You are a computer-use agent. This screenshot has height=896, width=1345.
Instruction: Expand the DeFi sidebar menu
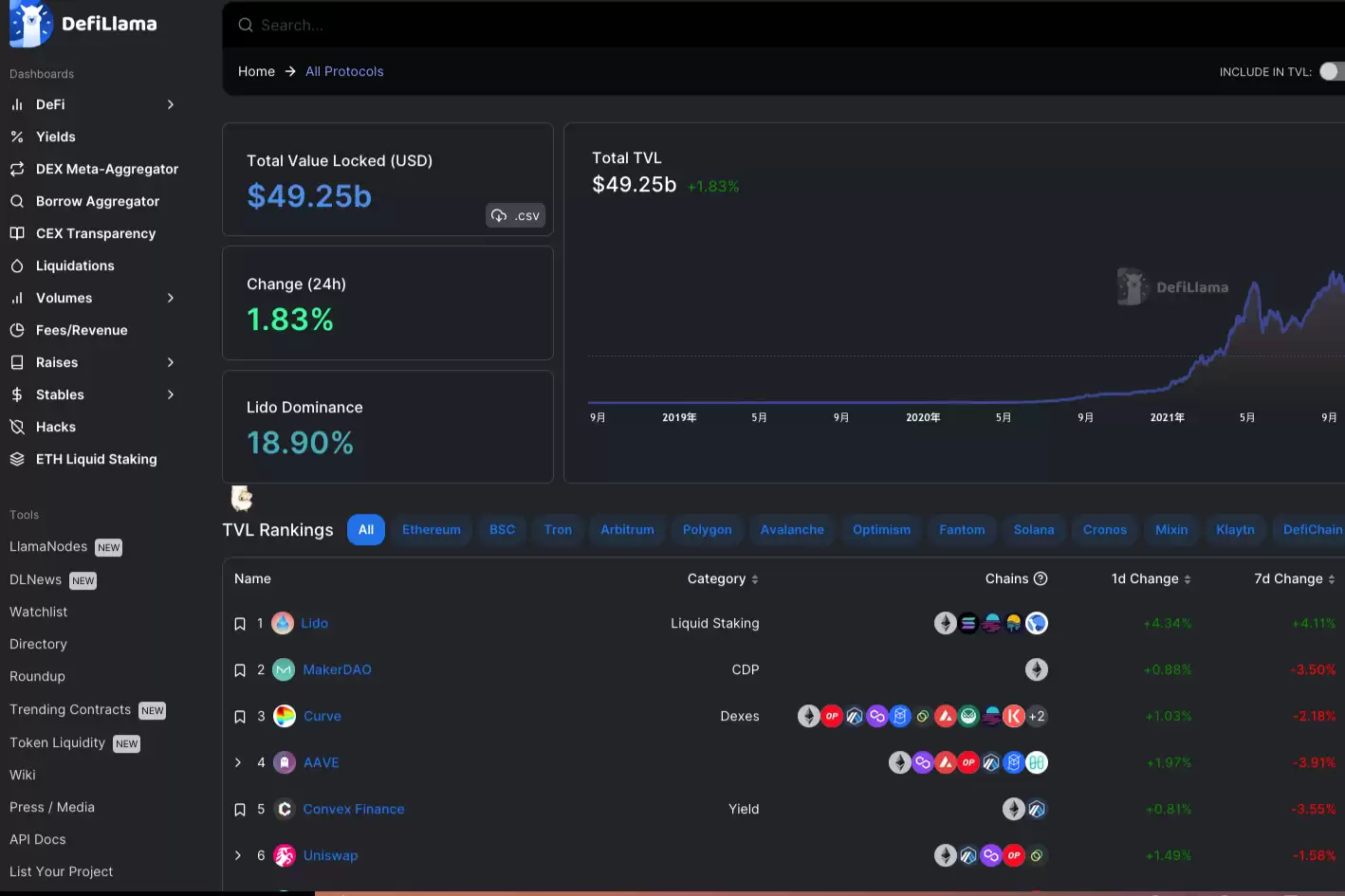pyautogui.click(x=171, y=104)
